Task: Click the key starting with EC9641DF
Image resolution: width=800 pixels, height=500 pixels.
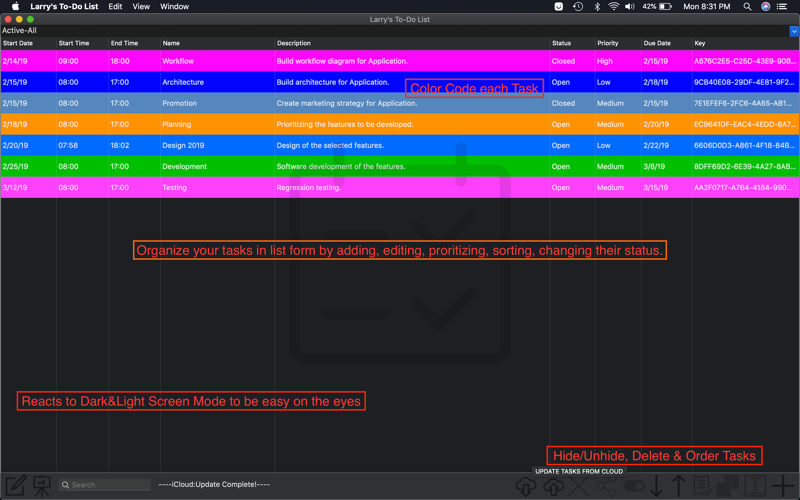Action: point(744,124)
